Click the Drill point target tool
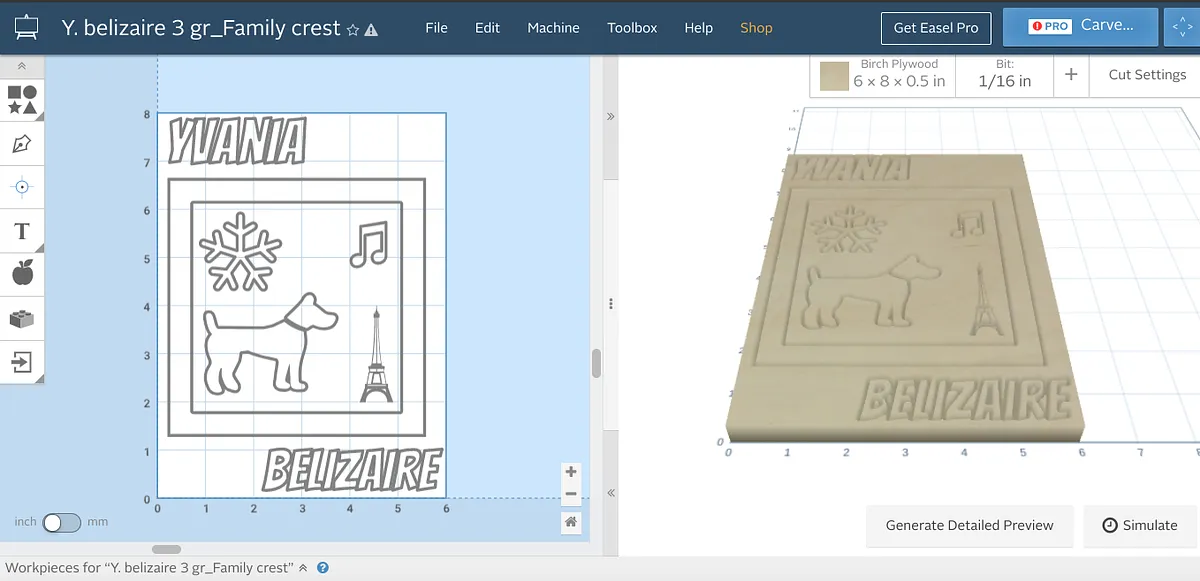This screenshot has width=1200, height=581. click(x=22, y=187)
